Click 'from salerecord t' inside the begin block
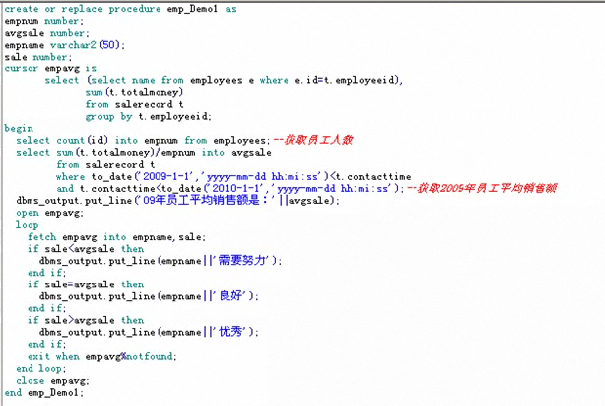The width and height of the screenshot is (605, 406). tap(106, 164)
